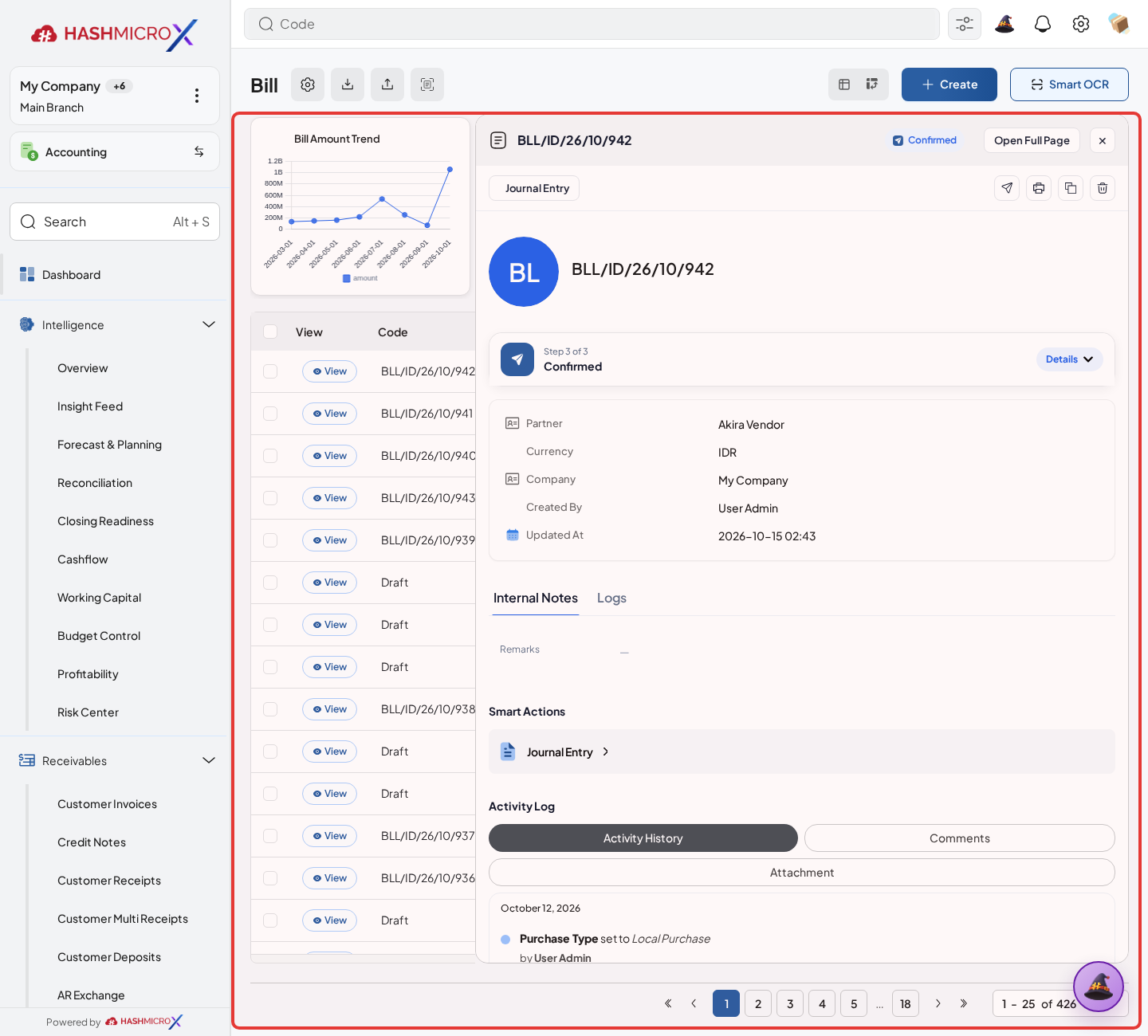
Task: Close the bill detail panel
Action: (1103, 140)
